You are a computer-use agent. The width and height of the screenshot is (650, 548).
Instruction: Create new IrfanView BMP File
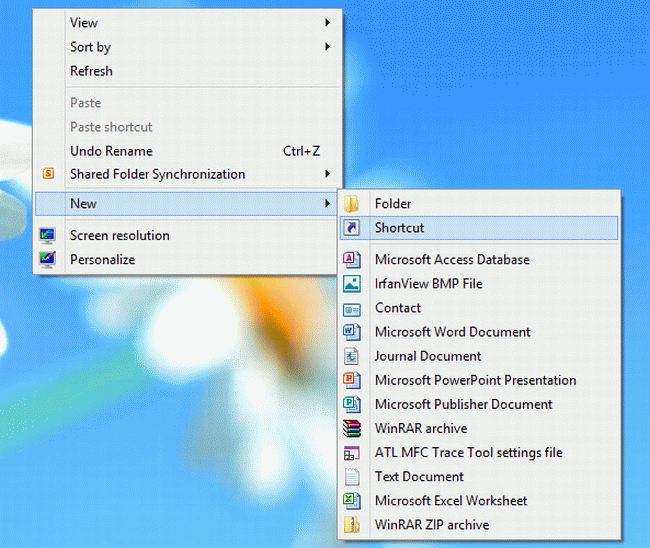tap(479, 284)
